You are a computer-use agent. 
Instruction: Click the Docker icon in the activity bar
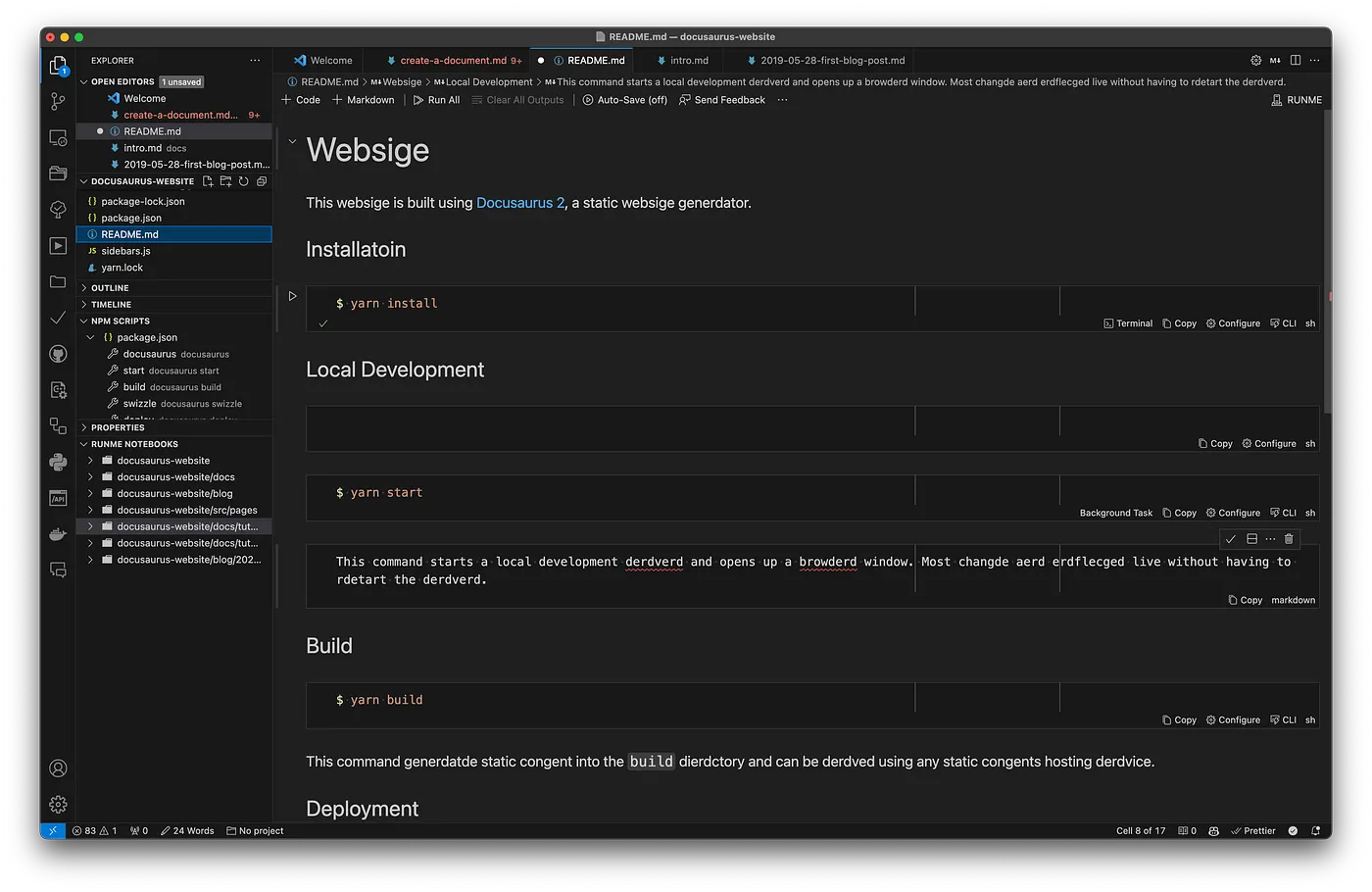pyautogui.click(x=58, y=533)
